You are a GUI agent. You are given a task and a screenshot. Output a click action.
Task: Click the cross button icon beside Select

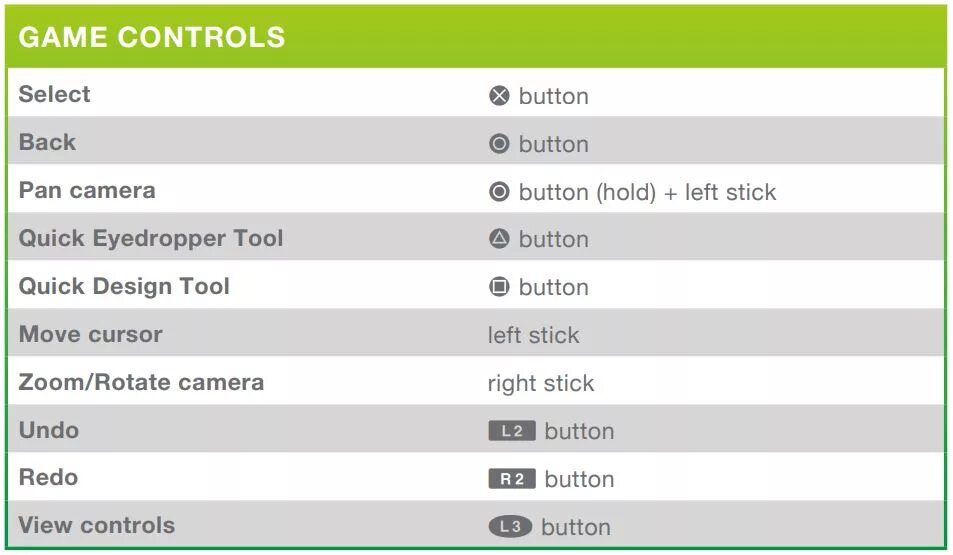pyautogui.click(x=499, y=95)
